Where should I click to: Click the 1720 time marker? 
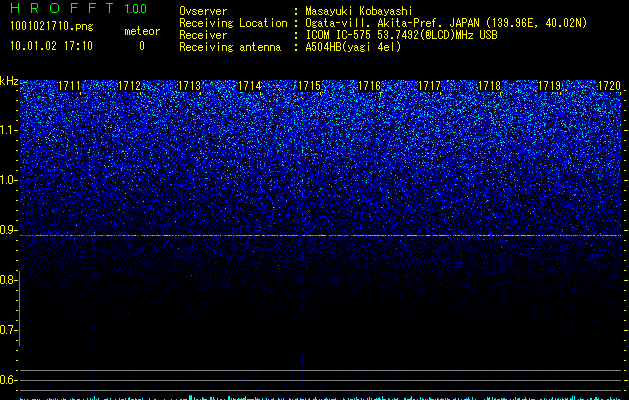coord(610,86)
